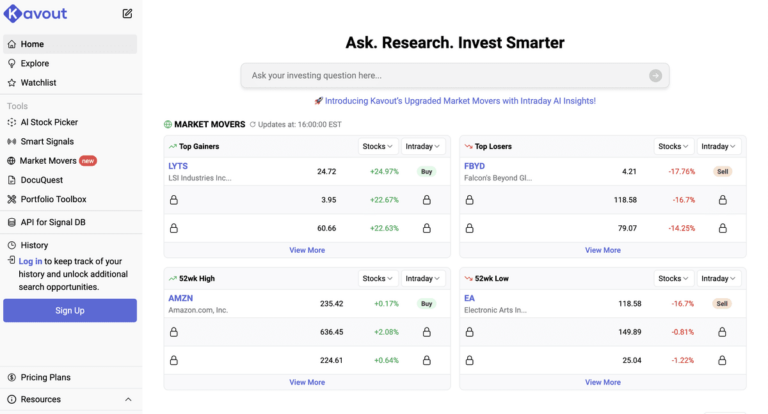Click the Kavout logo icon
The height and width of the screenshot is (414, 768).
(x=12, y=13)
